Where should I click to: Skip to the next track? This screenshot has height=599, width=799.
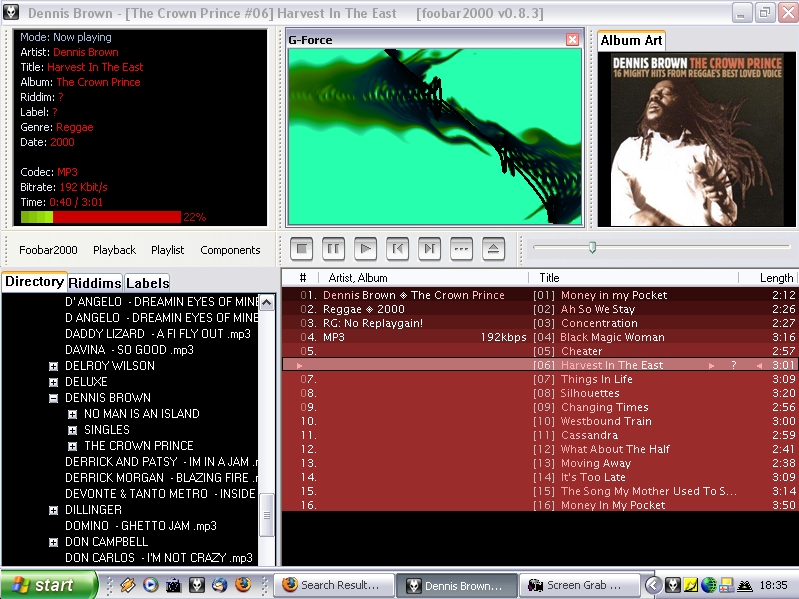(430, 249)
